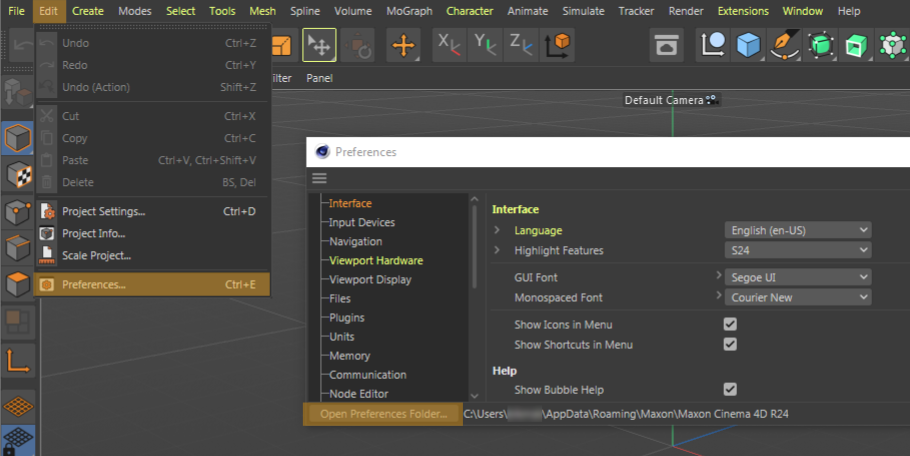Image resolution: width=910 pixels, height=456 pixels.
Task: Select Viewport Hardware in preferences tree
Action: point(376,261)
